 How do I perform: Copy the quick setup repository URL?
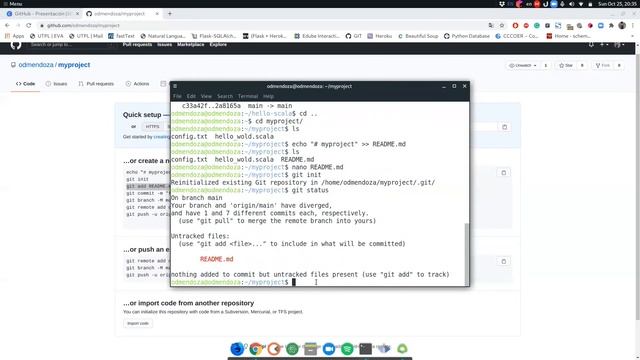[x=504, y=127]
